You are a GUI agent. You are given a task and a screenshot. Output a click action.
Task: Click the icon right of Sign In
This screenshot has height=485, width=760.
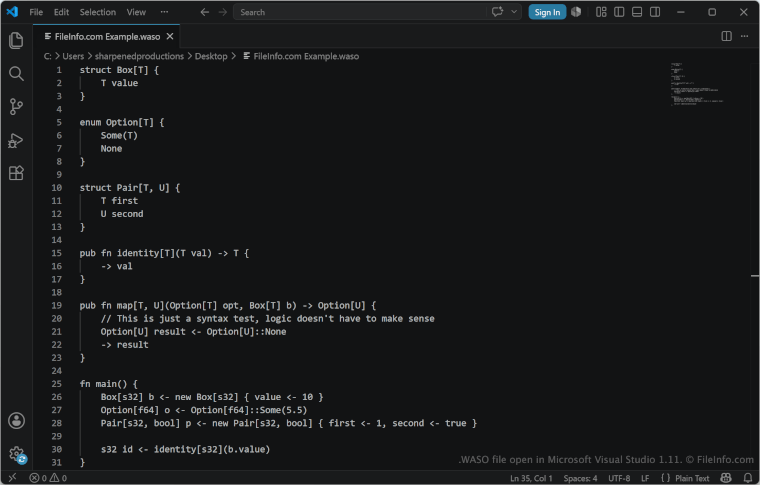point(576,12)
